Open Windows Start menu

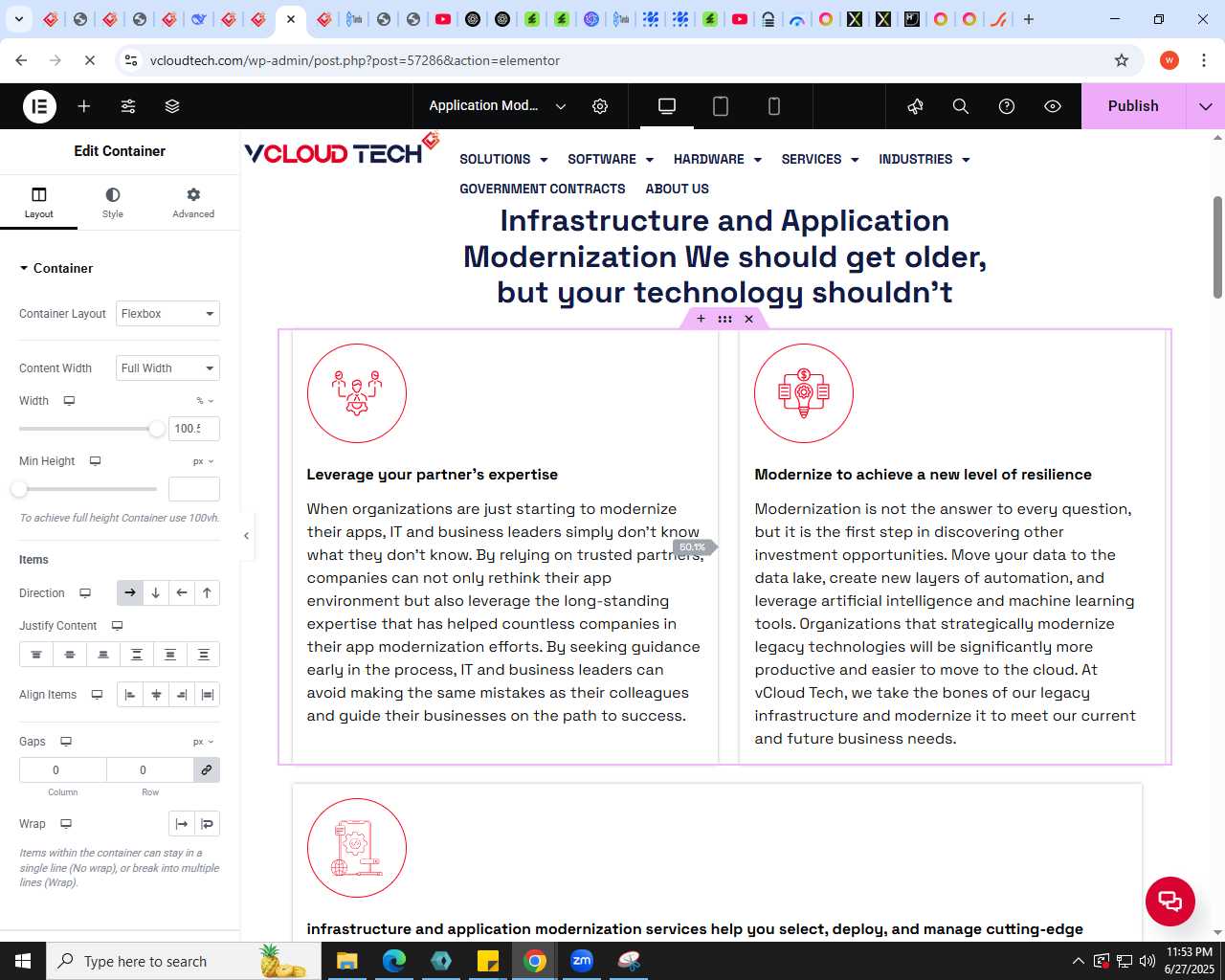tap(23, 961)
